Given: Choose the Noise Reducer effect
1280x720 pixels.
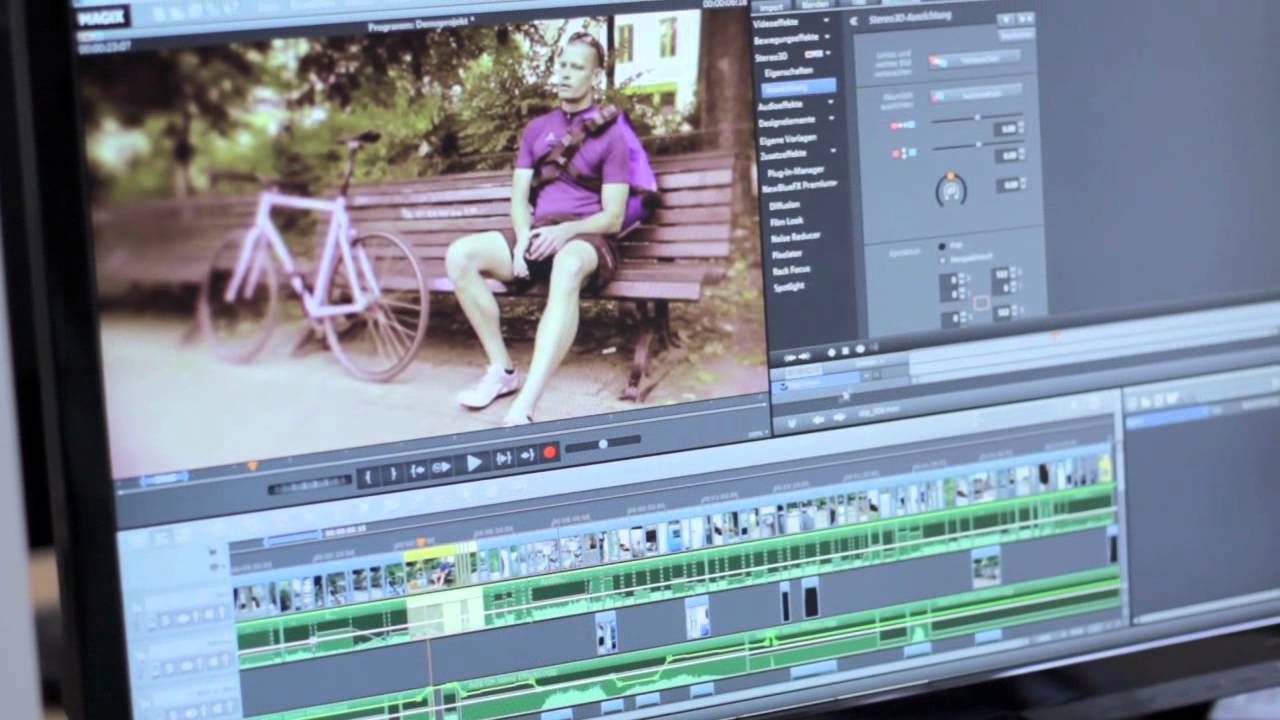Looking at the screenshot, I should click(796, 236).
